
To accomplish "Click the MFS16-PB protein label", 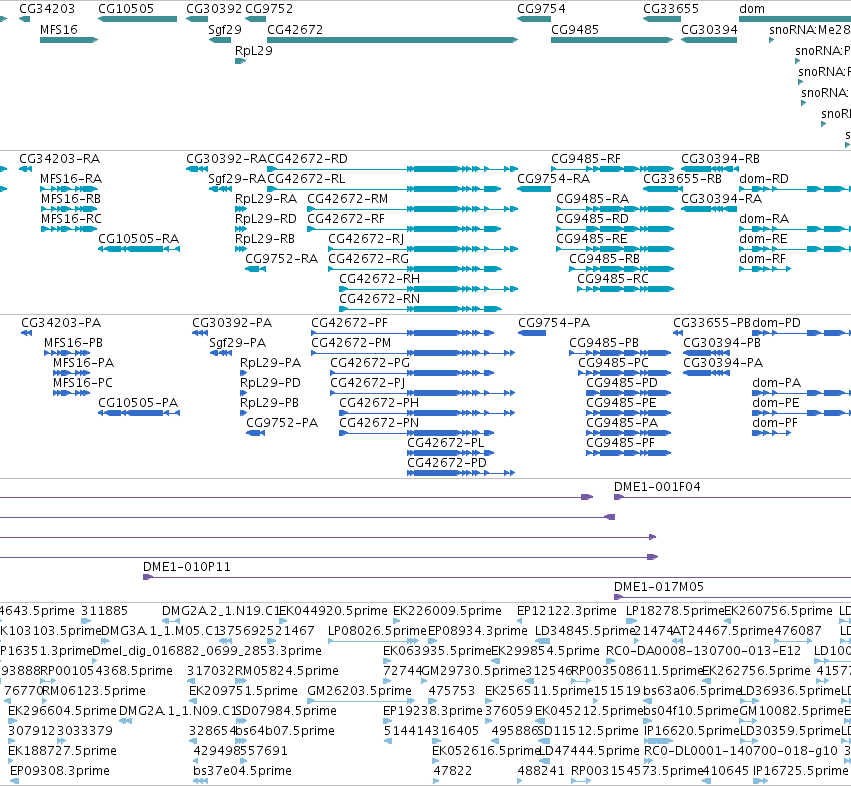I will (73, 343).
